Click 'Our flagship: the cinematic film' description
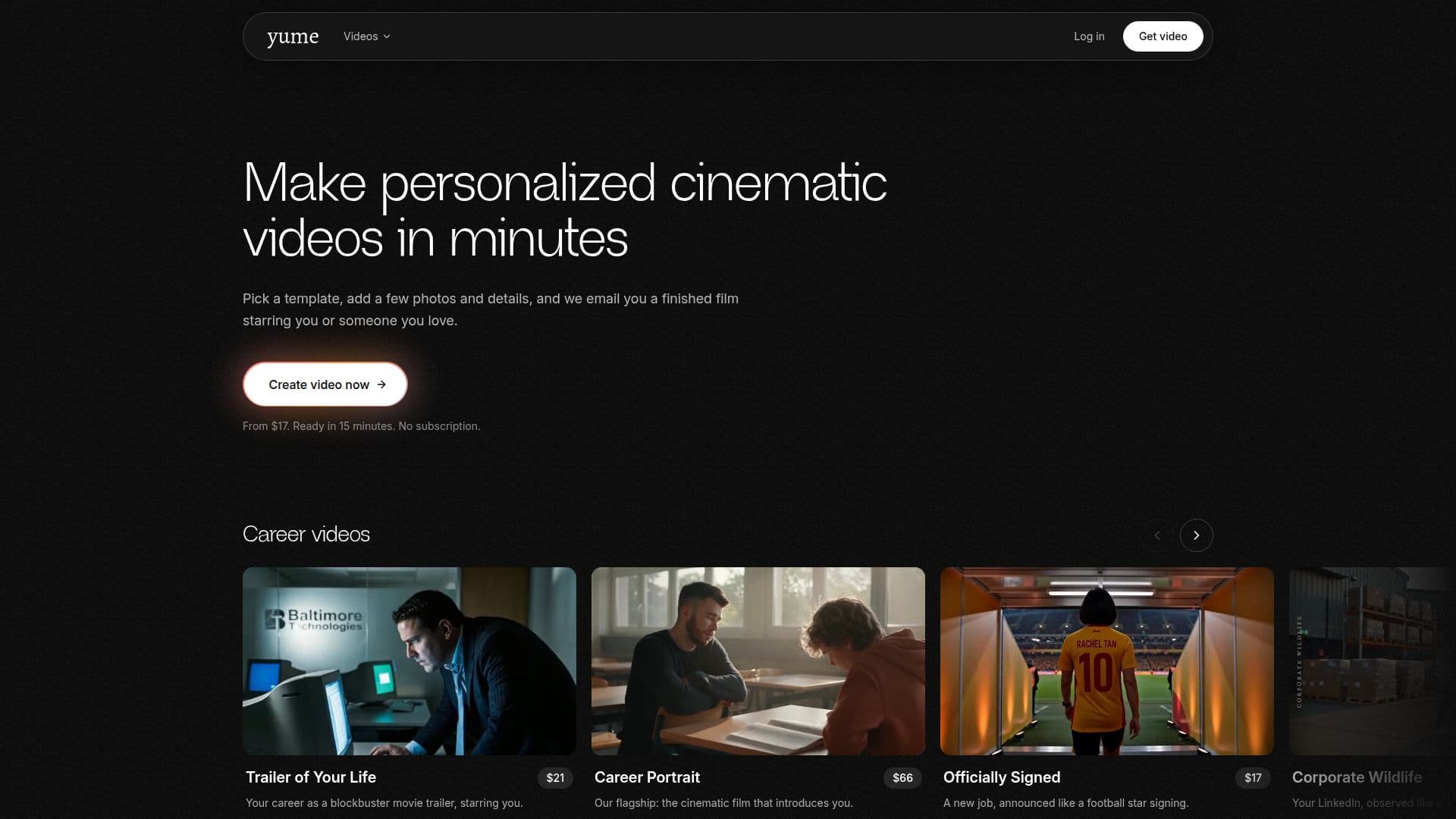This screenshot has width=1456, height=819. [723, 803]
